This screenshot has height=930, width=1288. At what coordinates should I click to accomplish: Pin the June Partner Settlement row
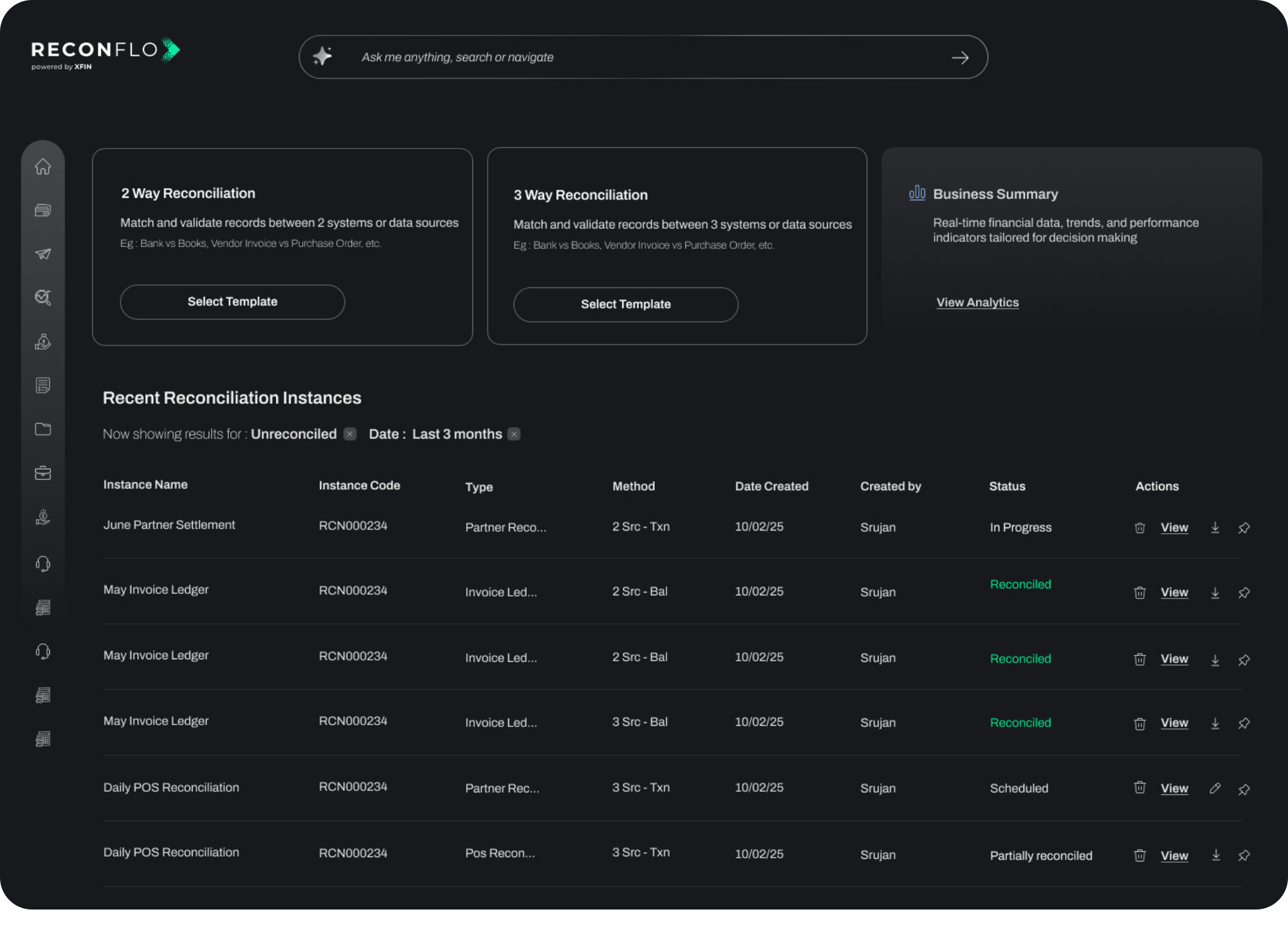pos(1244,528)
